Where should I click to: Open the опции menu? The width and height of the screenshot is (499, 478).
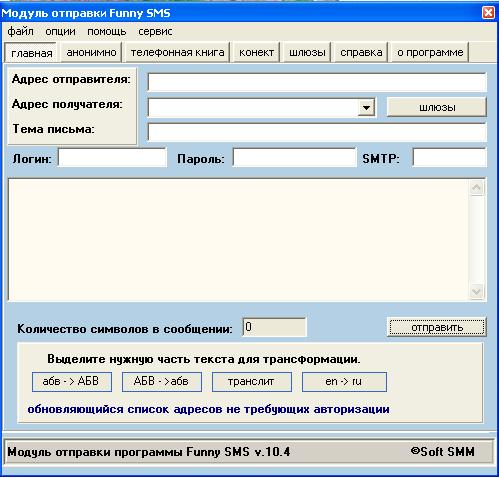coord(60,31)
